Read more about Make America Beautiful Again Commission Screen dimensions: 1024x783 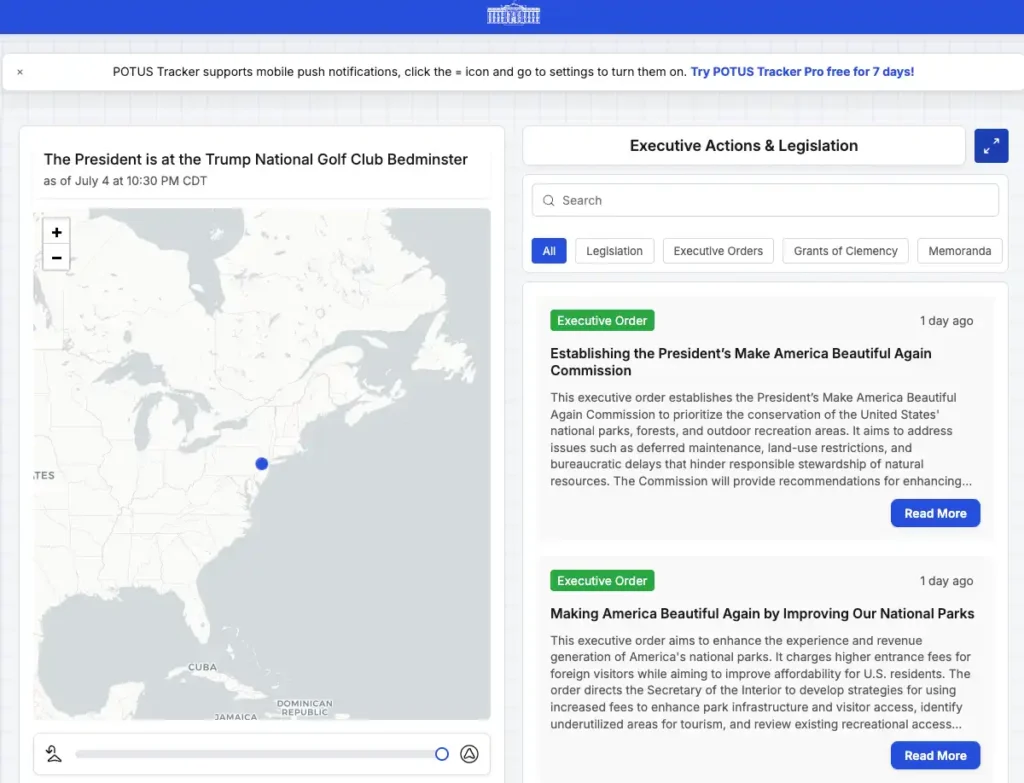point(935,513)
